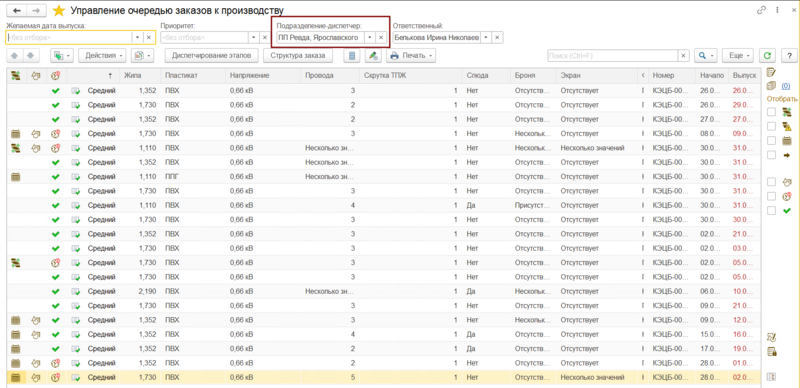Click the move-down arrow in the toolbar
Screen dimensions: 800x388
point(30,56)
